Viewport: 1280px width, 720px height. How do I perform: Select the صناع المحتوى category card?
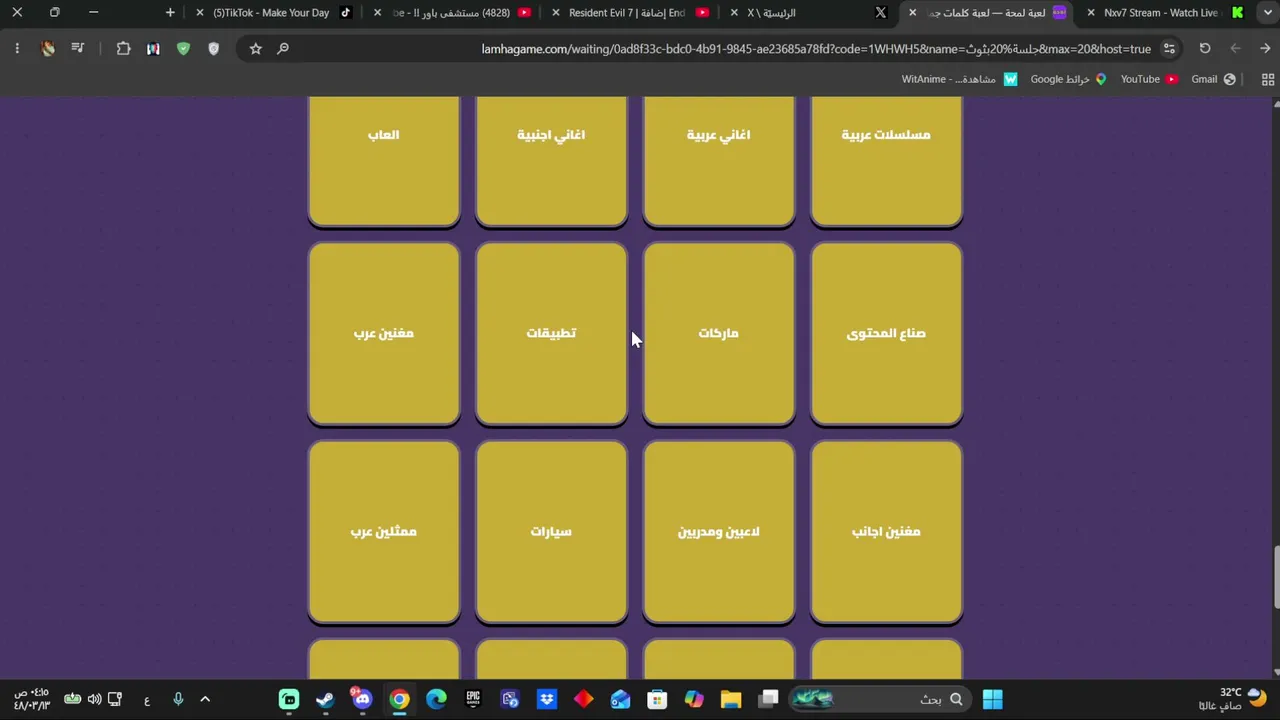[x=886, y=333]
